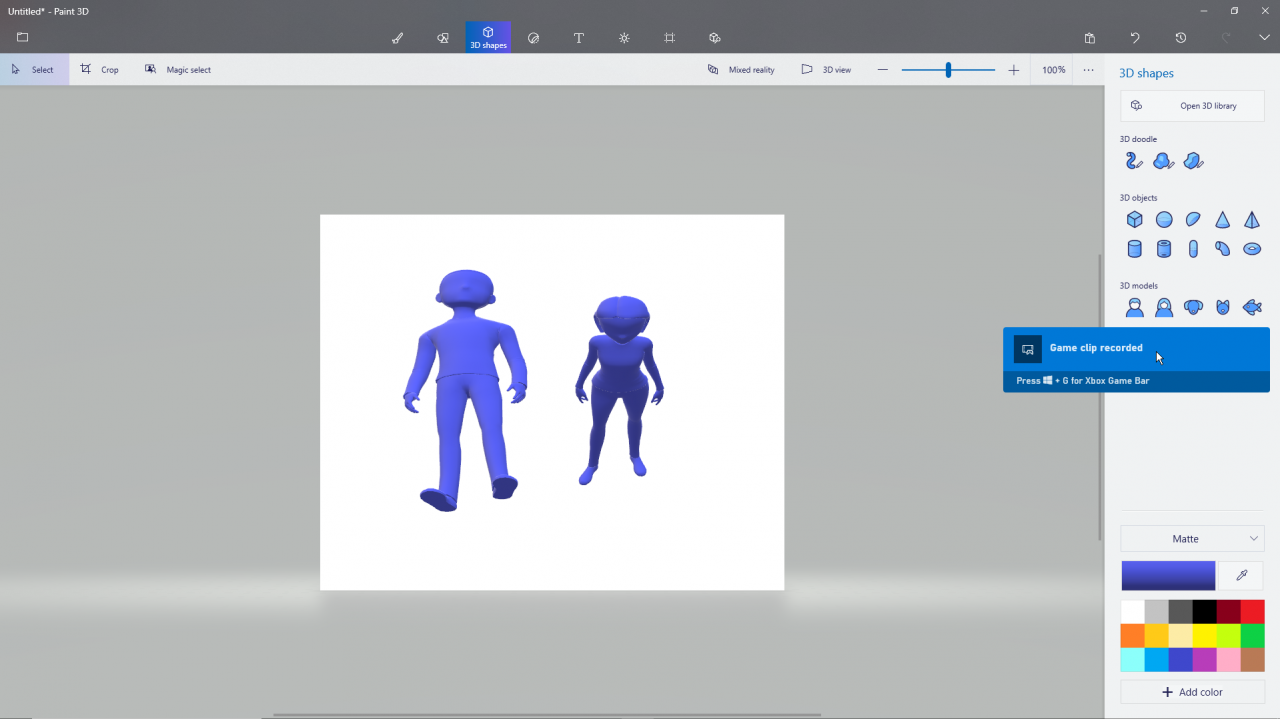Select the Brushes tool in top toolbar
Viewport: 1280px width, 719px height.
coord(397,38)
